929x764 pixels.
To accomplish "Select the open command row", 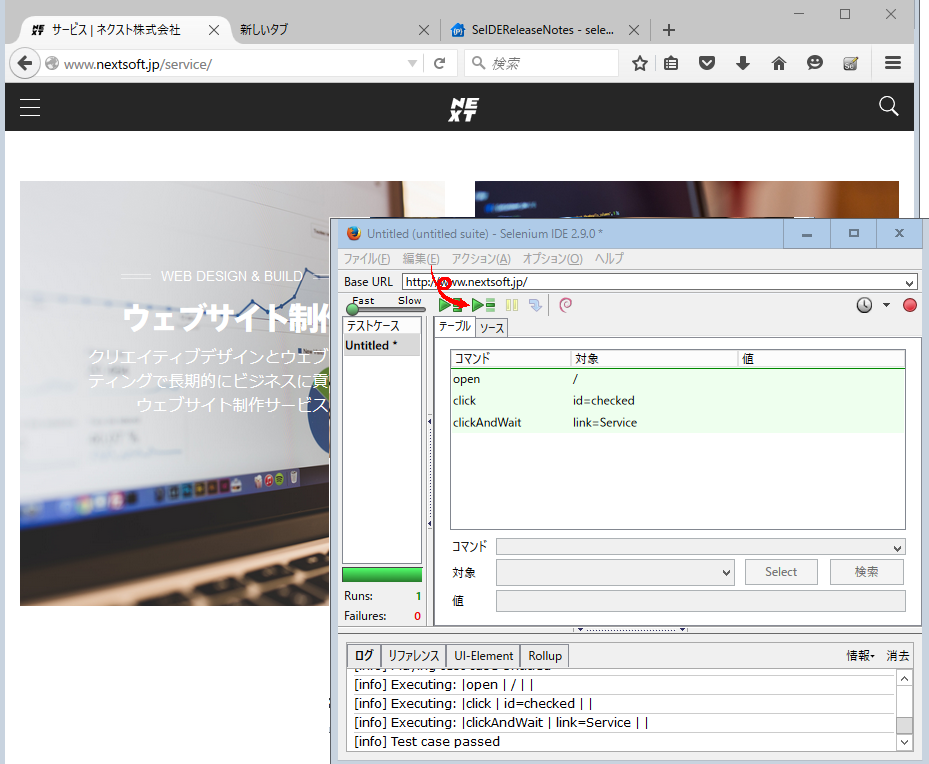I will (677, 380).
